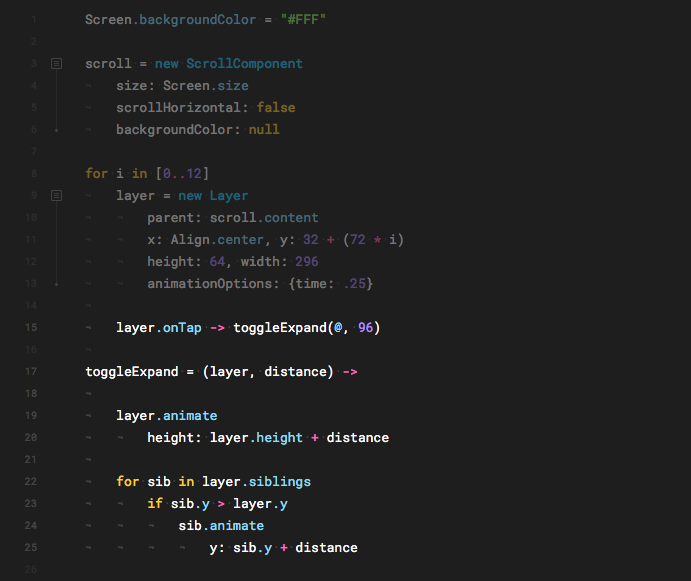Click the if keyword on line 23
Image resolution: width=691 pixels, height=581 pixels.
(x=155, y=503)
